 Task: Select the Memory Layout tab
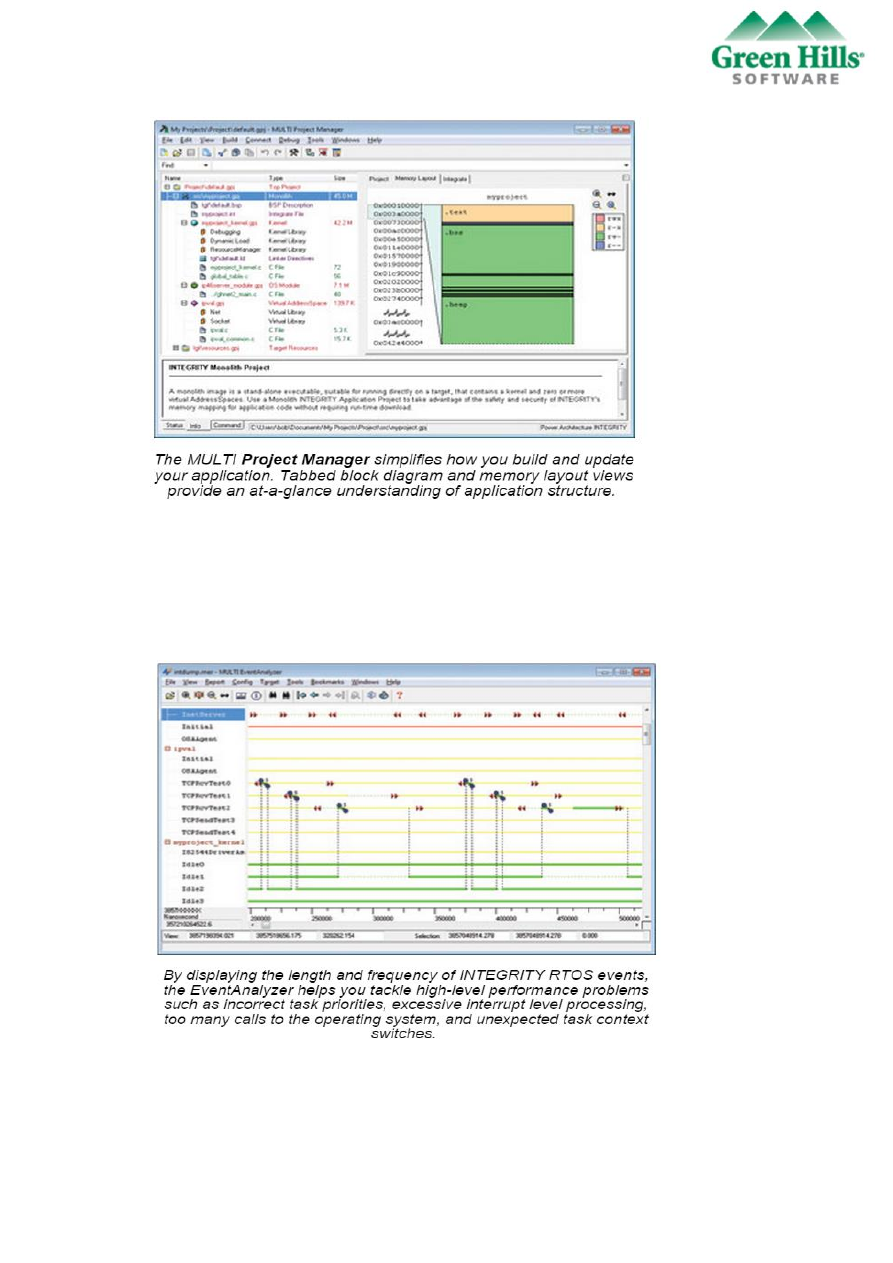tap(416, 178)
